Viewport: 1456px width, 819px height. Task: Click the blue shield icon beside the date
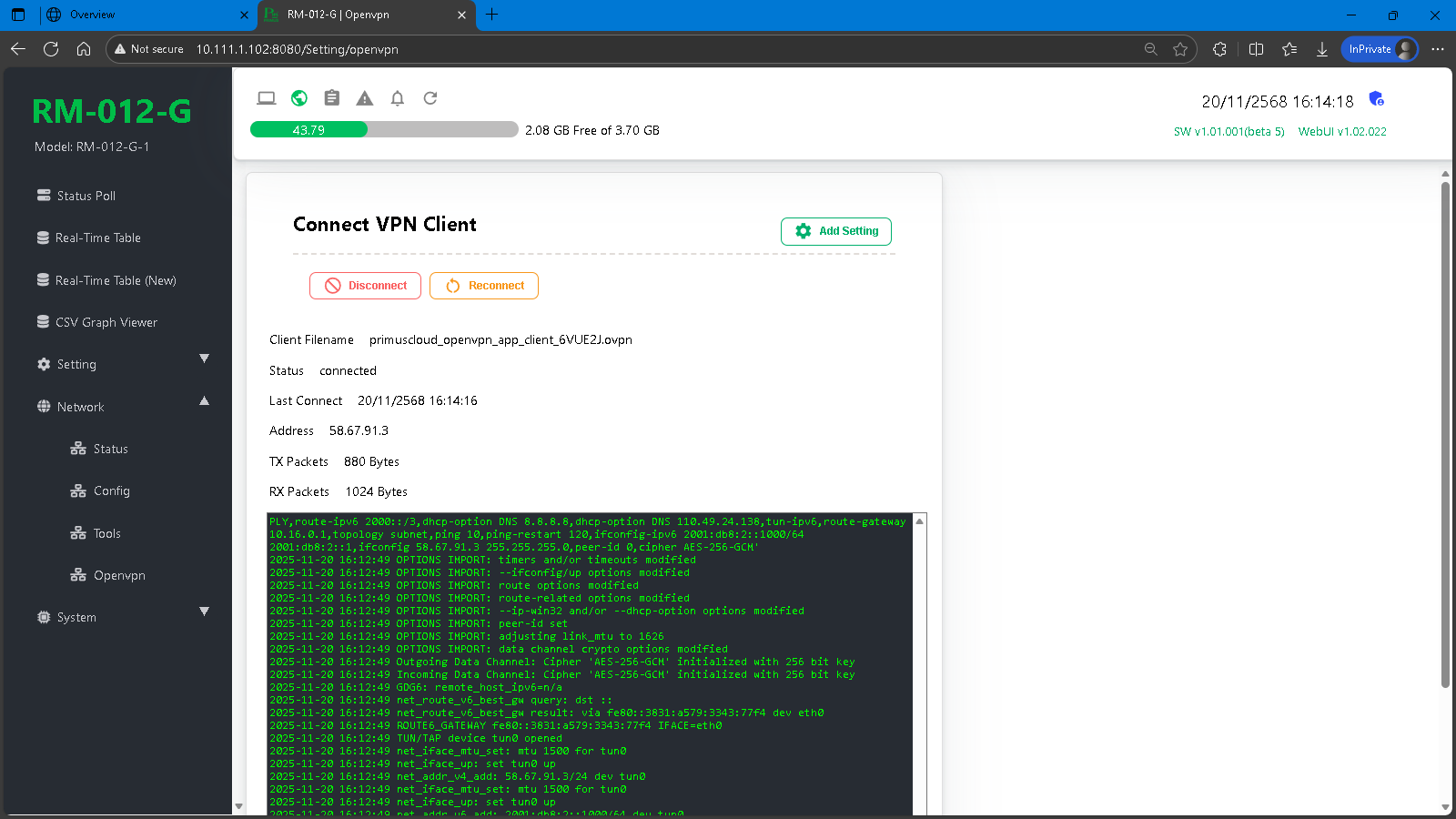coord(1376,99)
